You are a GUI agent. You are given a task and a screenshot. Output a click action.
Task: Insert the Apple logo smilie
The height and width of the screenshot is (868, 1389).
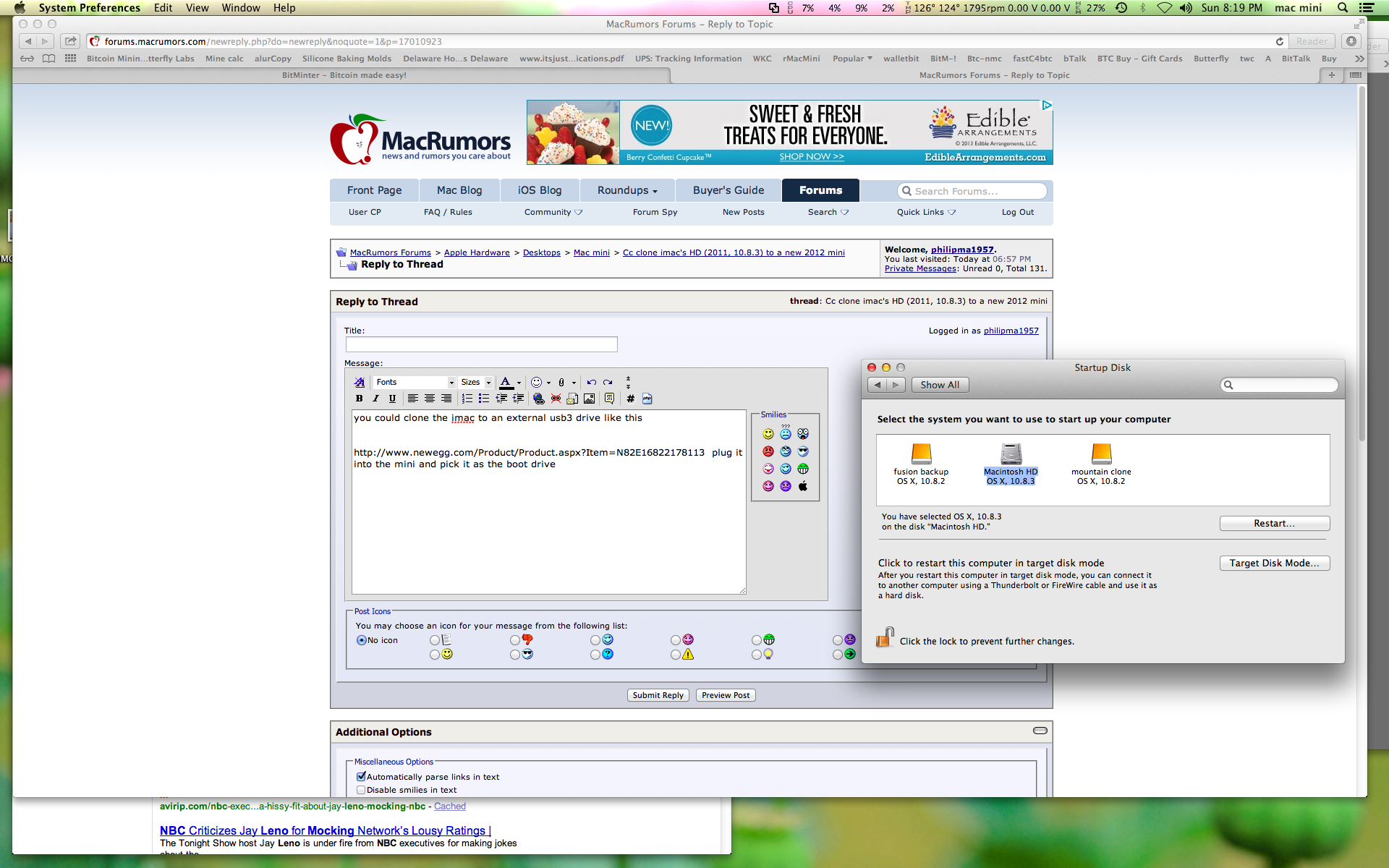803,486
